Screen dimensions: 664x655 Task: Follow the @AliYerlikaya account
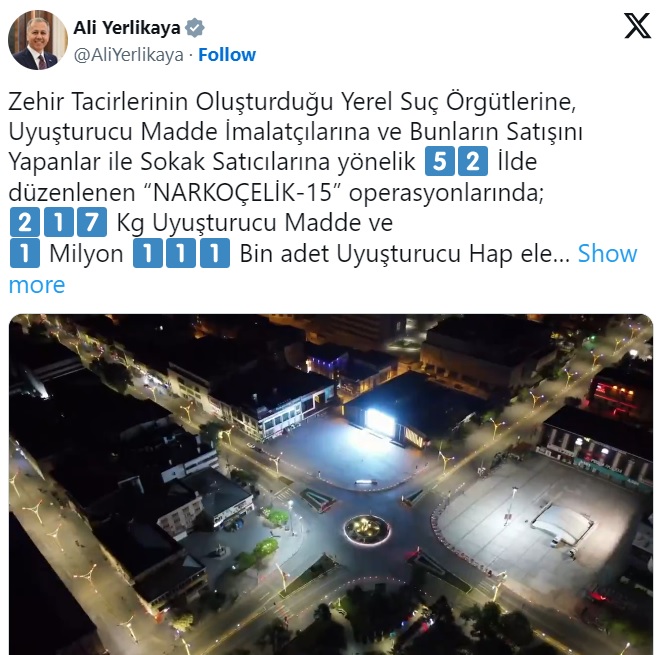(227, 55)
